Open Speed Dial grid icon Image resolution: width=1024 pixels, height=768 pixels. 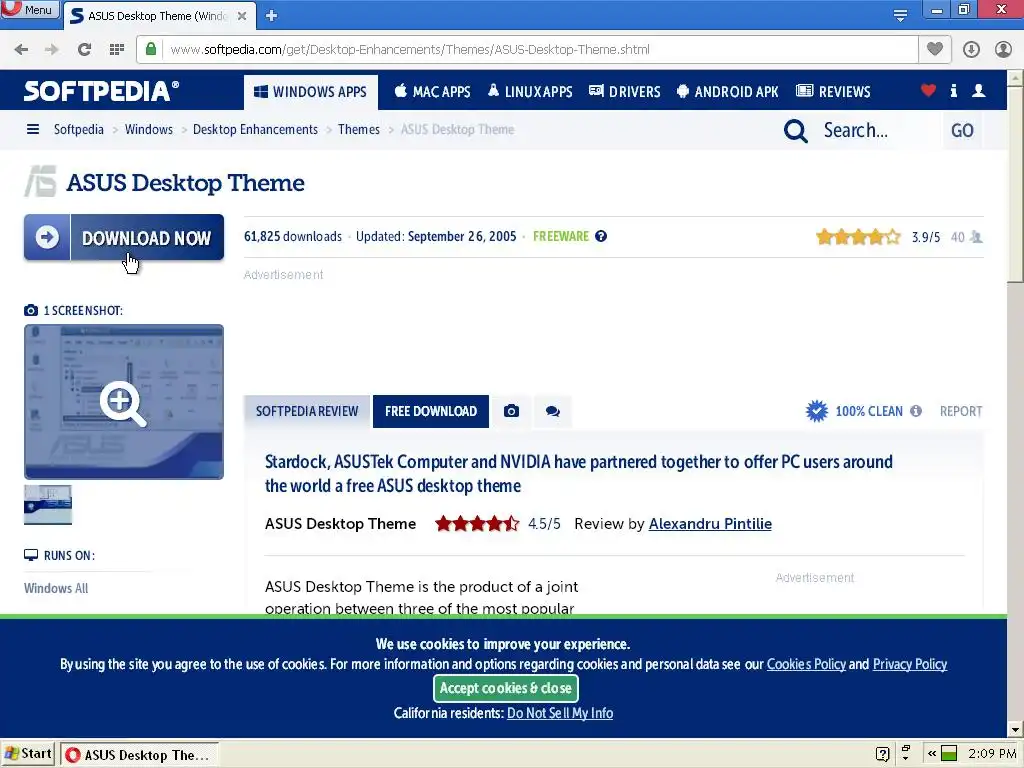pos(117,50)
